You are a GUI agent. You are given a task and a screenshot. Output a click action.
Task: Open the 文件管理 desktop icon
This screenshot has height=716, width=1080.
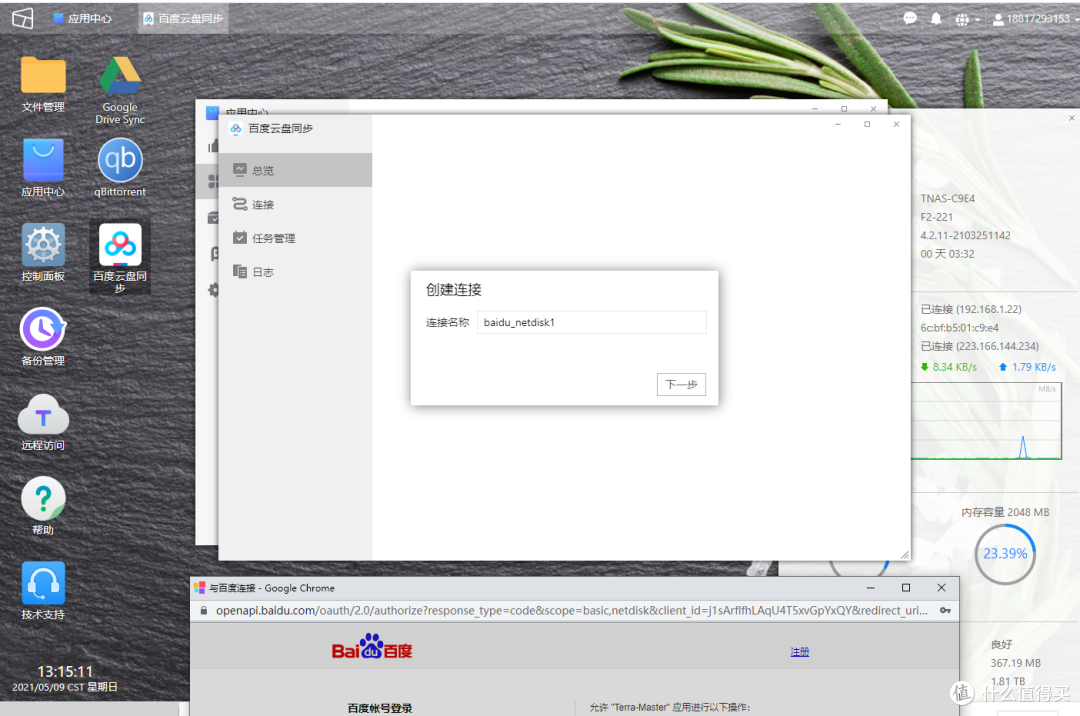[43, 84]
